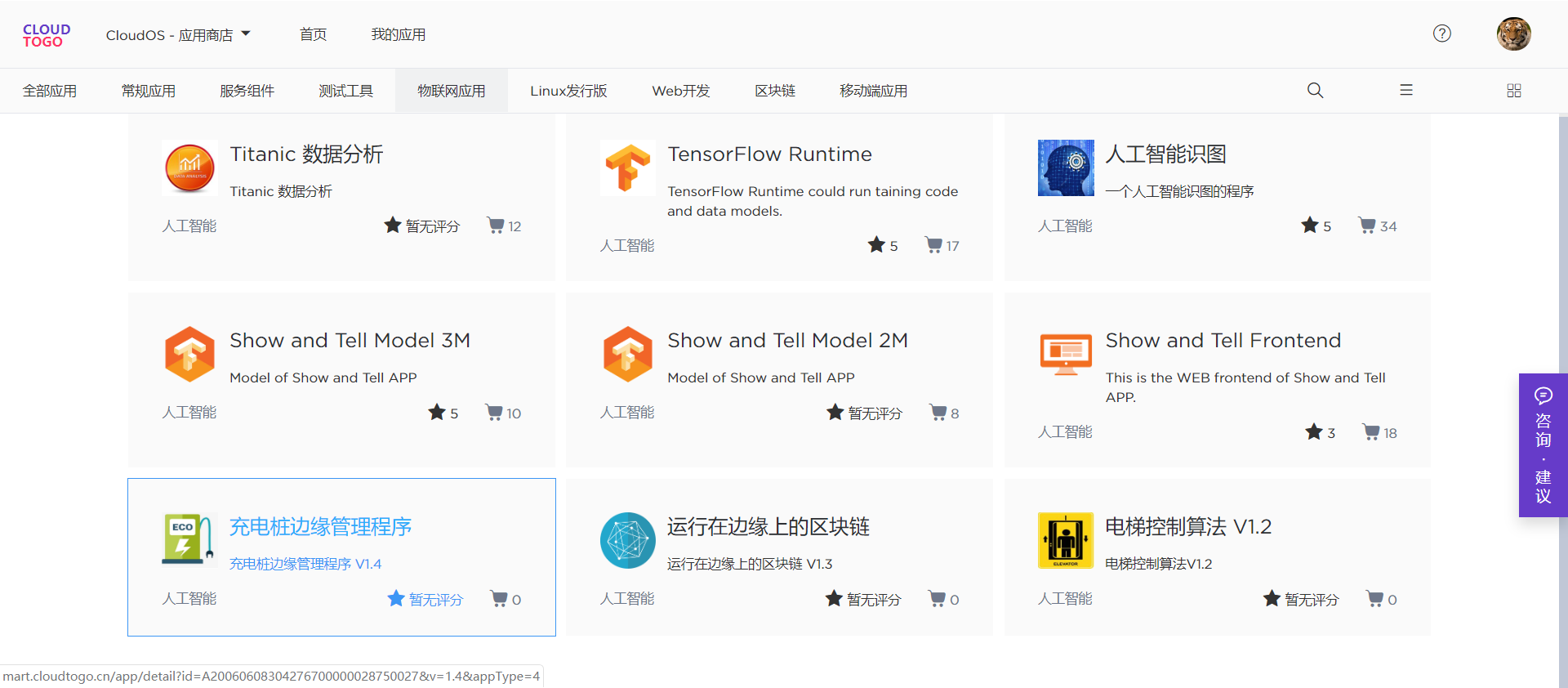Open the TensorFlow Runtime app title link

point(769,154)
